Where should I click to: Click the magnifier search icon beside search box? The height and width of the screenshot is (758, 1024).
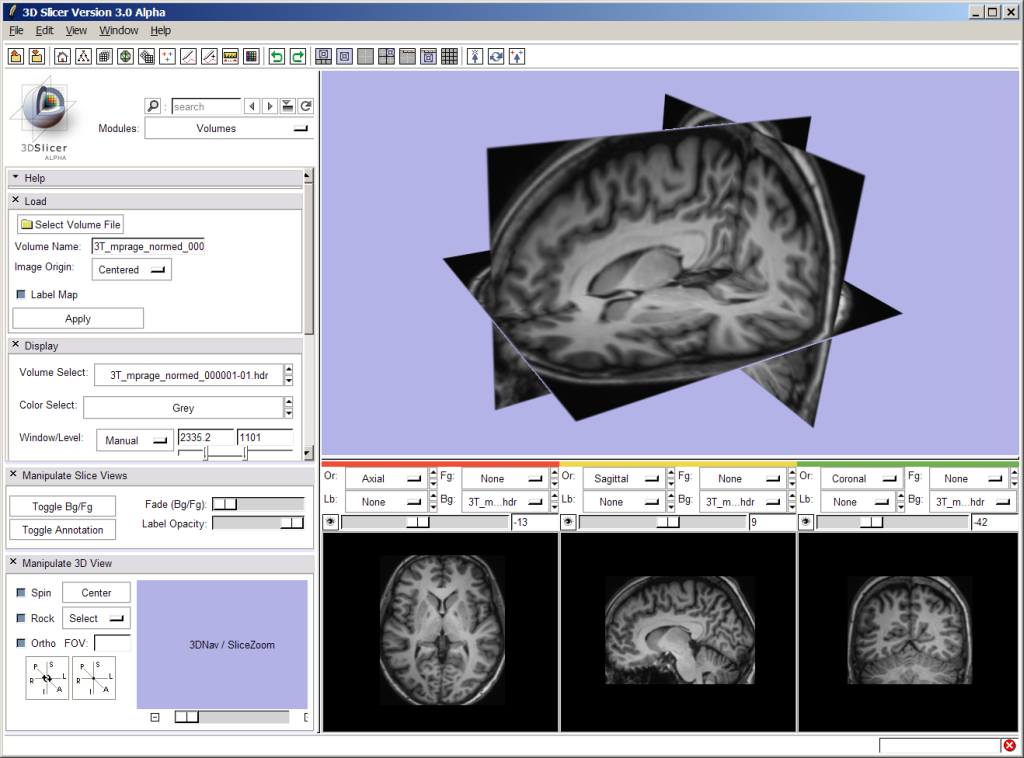(153, 106)
